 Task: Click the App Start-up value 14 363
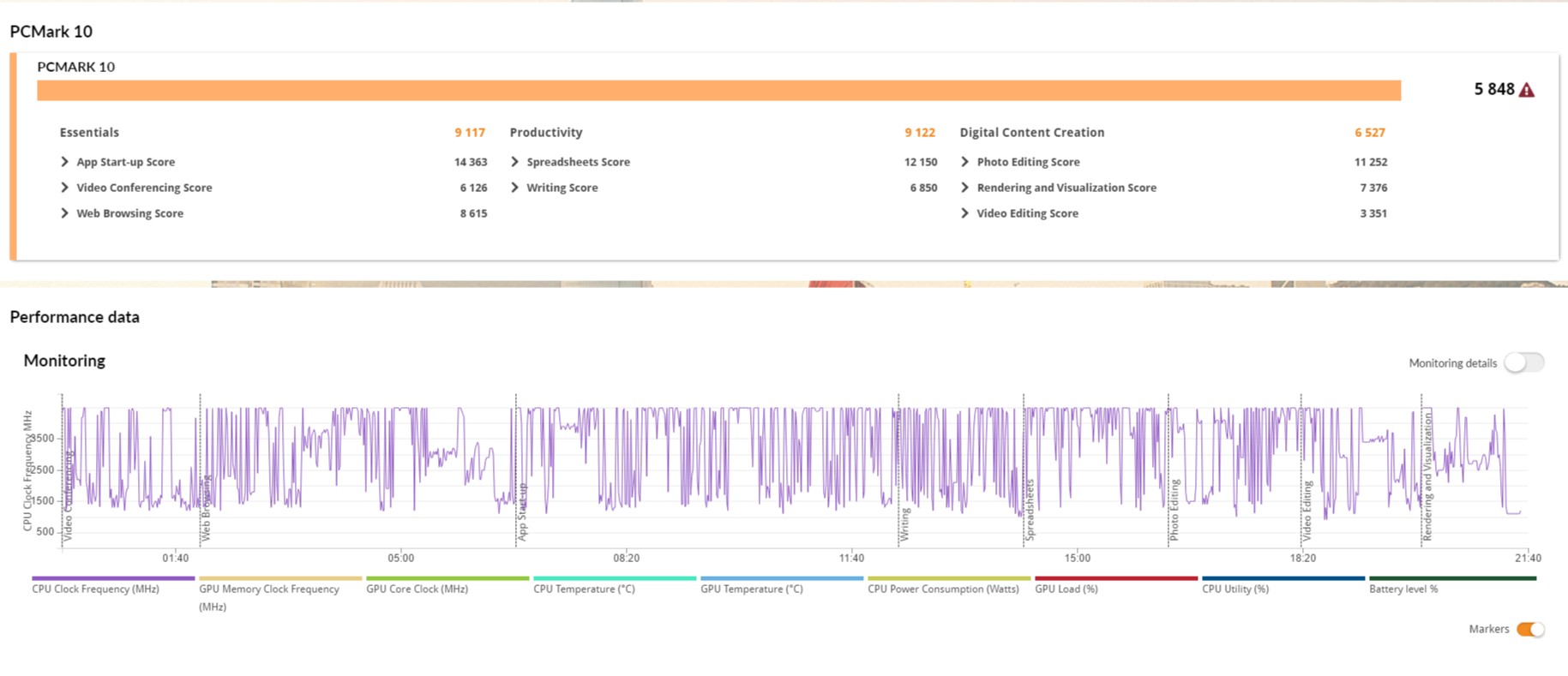tap(471, 162)
